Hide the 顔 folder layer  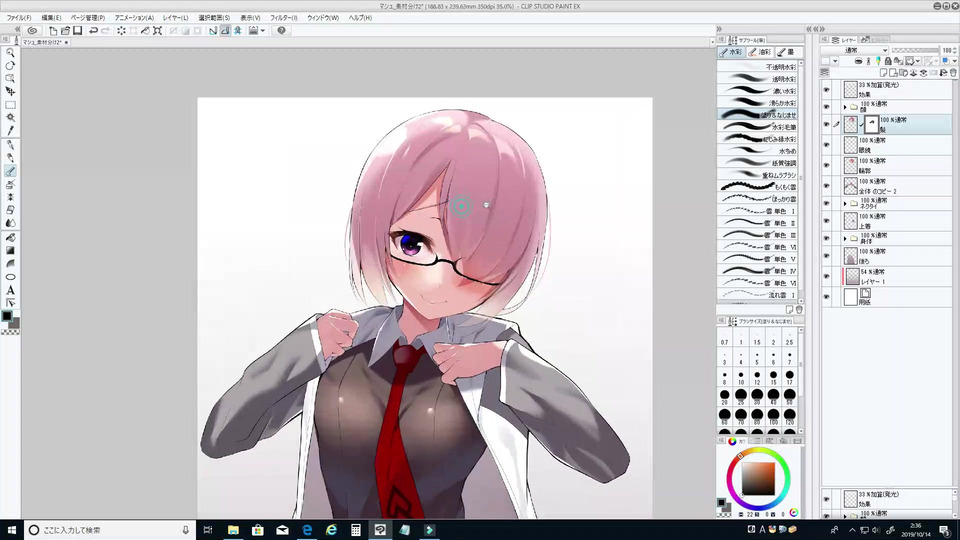827,107
